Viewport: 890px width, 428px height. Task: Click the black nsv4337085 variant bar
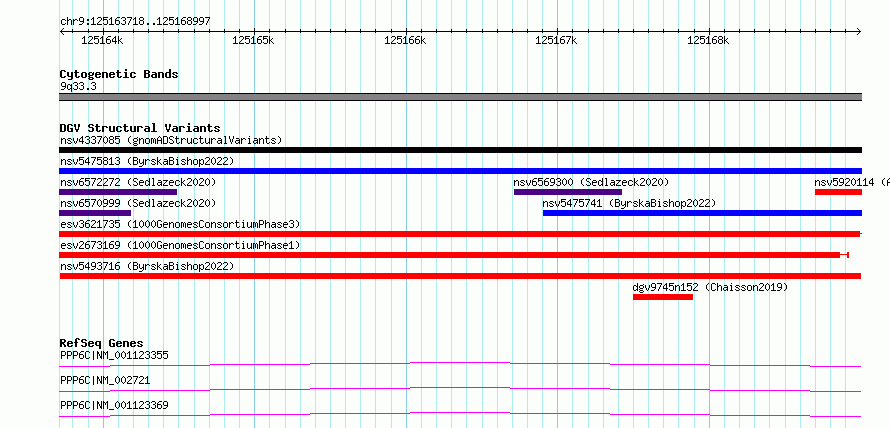pyautogui.click(x=460, y=150)
